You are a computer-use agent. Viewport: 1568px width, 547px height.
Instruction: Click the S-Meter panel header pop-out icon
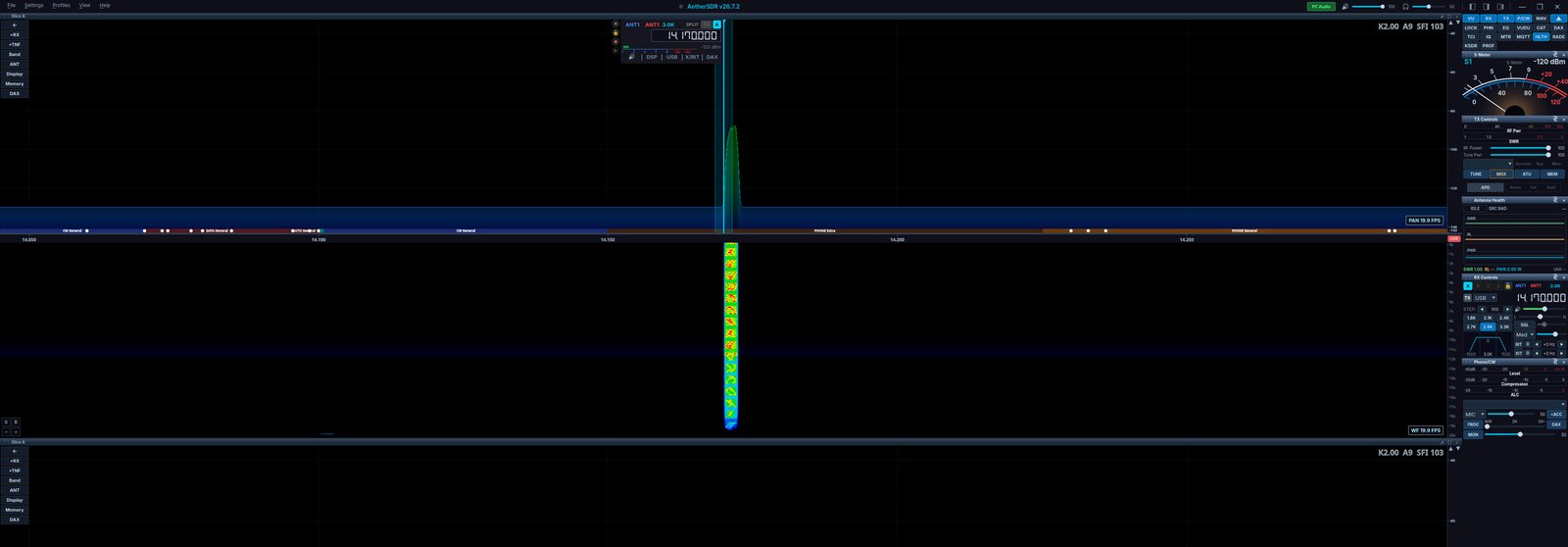[x=1554, y=55]
